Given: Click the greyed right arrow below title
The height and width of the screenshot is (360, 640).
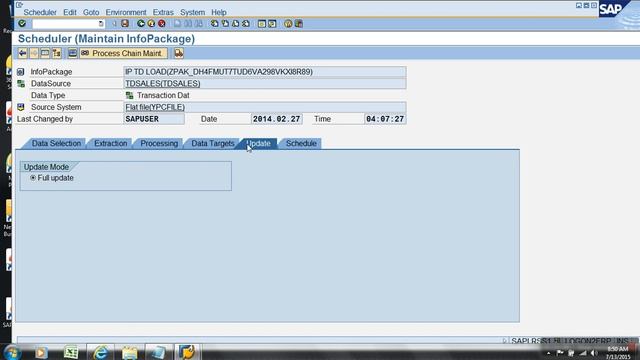Looking at the screenshot, I should 34,53.
